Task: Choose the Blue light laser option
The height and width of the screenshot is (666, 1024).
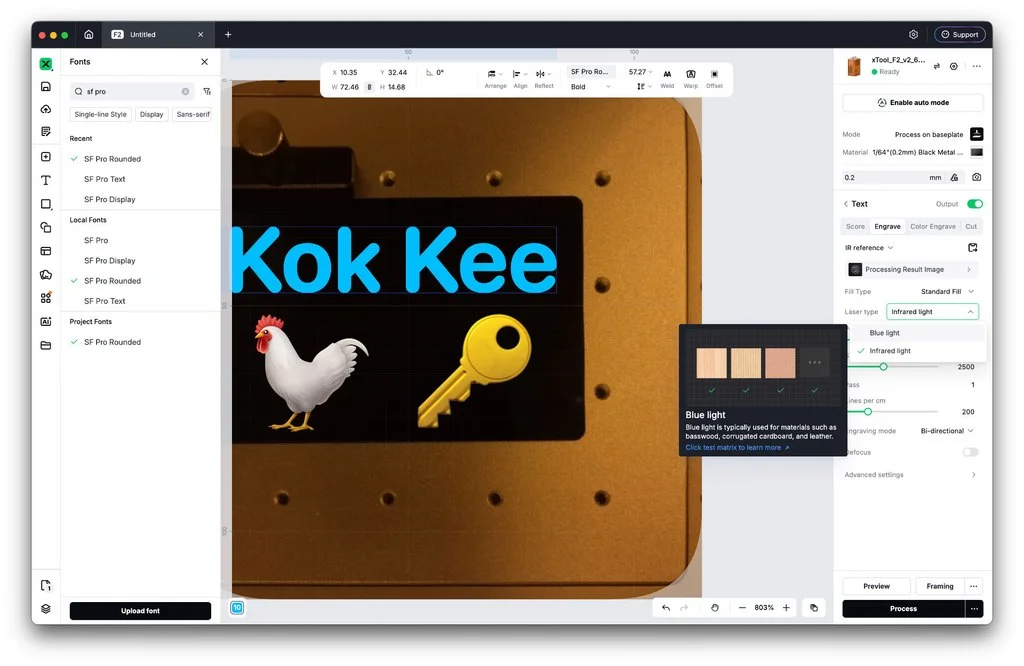Action: (918, 333)
